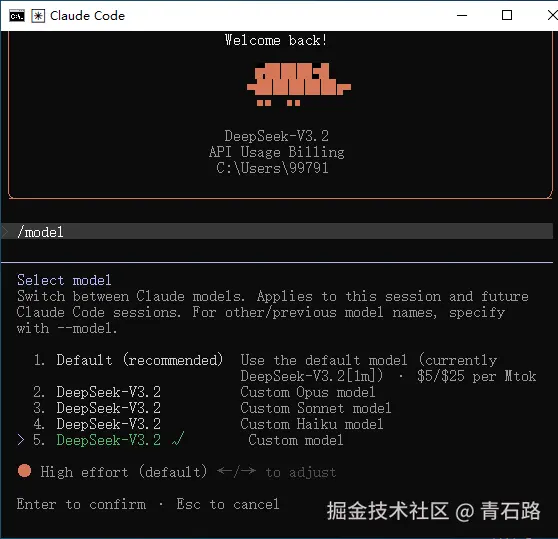Click the Claude Code asterisk icon in title bar
The image size is (558, 539).
pyautogui.click(x=38, y=16)
